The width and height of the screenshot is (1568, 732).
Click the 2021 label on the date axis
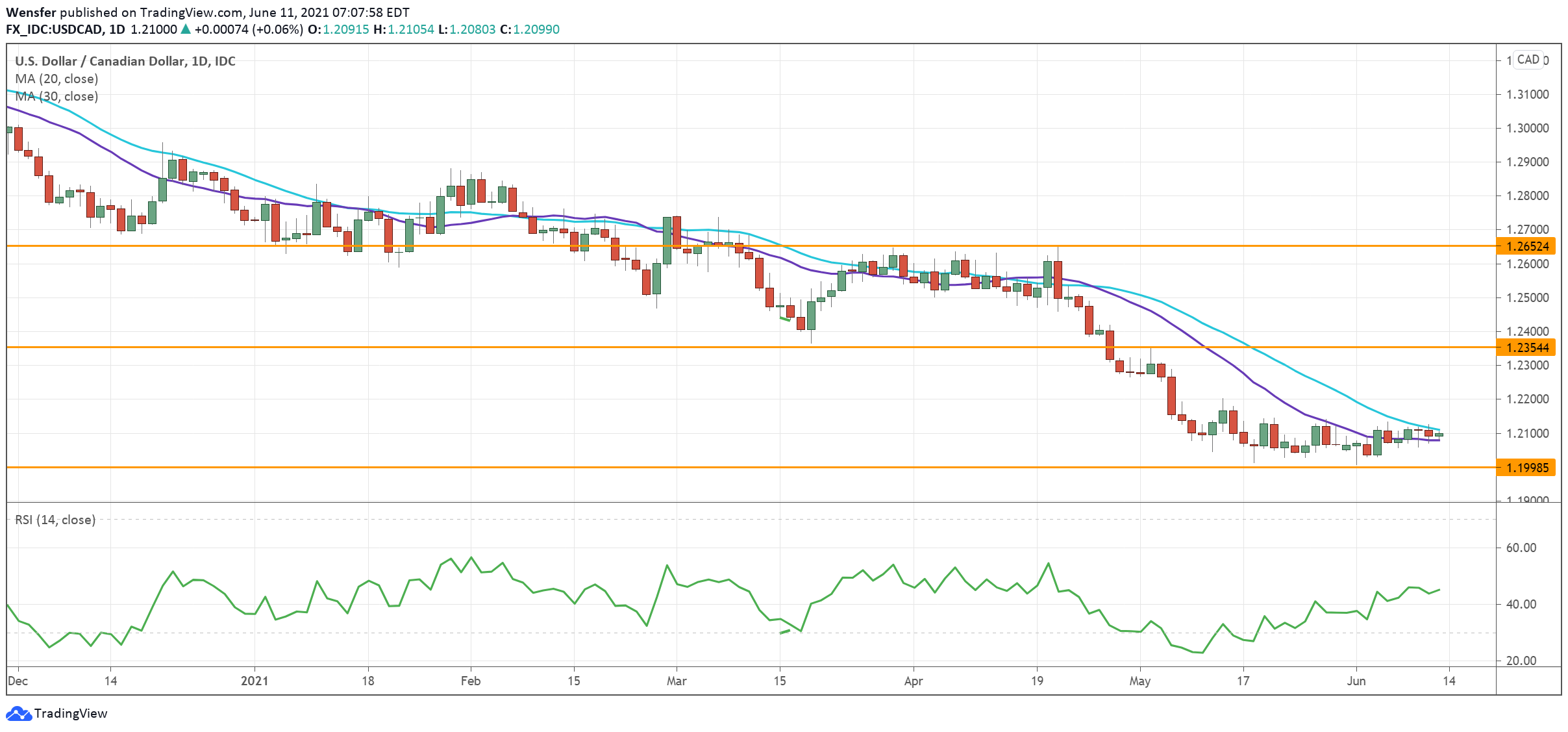click(255, 681)
